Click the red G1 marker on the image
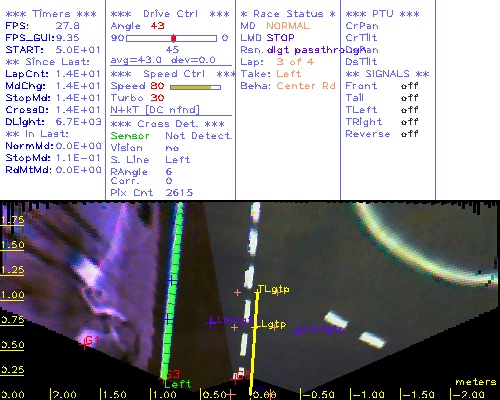500x400 pixels. coord(89,342)
